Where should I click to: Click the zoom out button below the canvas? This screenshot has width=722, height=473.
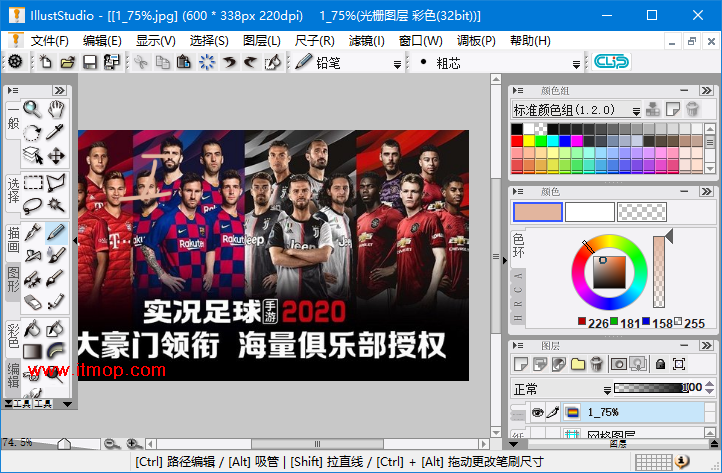(x=111, y=444)
